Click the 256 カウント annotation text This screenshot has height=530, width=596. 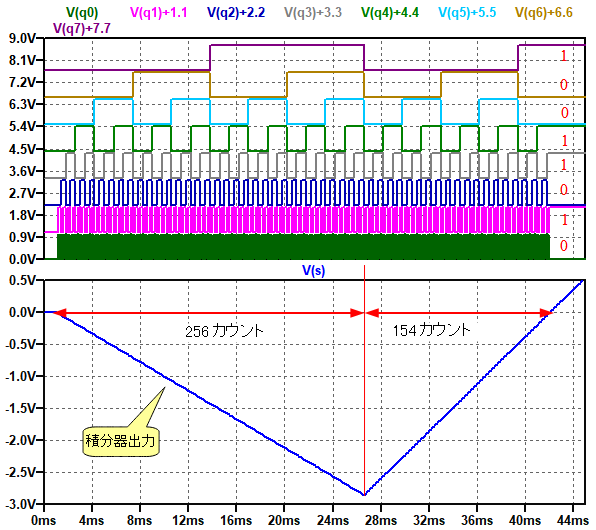224,331
